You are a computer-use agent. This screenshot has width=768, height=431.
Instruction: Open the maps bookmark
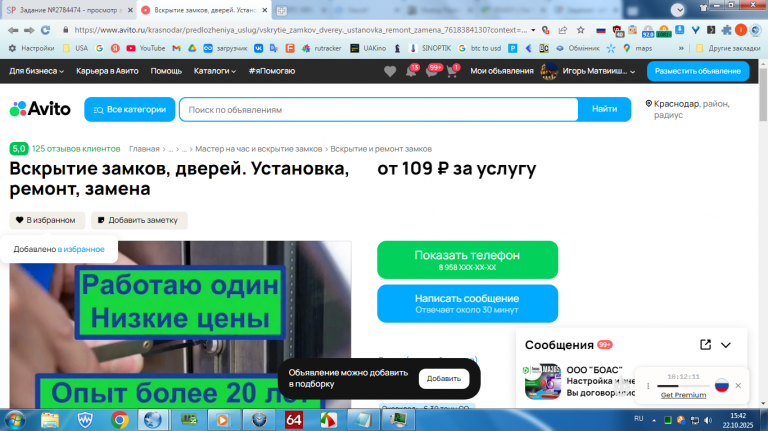point(637,48)
